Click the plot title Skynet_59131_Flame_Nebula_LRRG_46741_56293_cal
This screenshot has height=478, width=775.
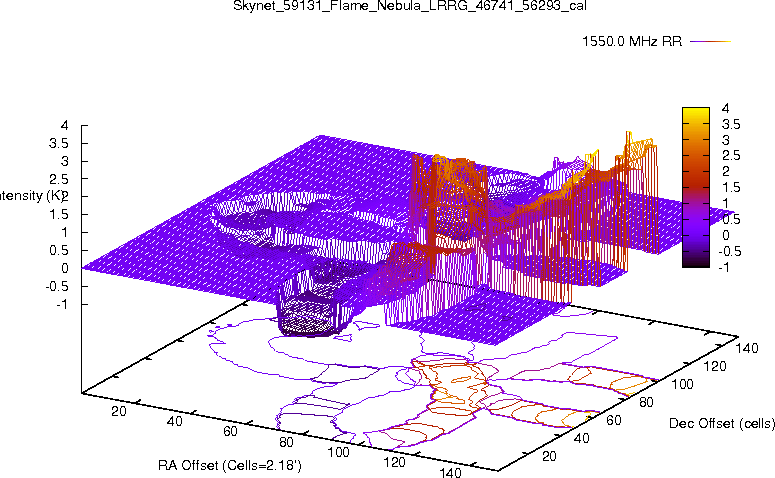410,6
